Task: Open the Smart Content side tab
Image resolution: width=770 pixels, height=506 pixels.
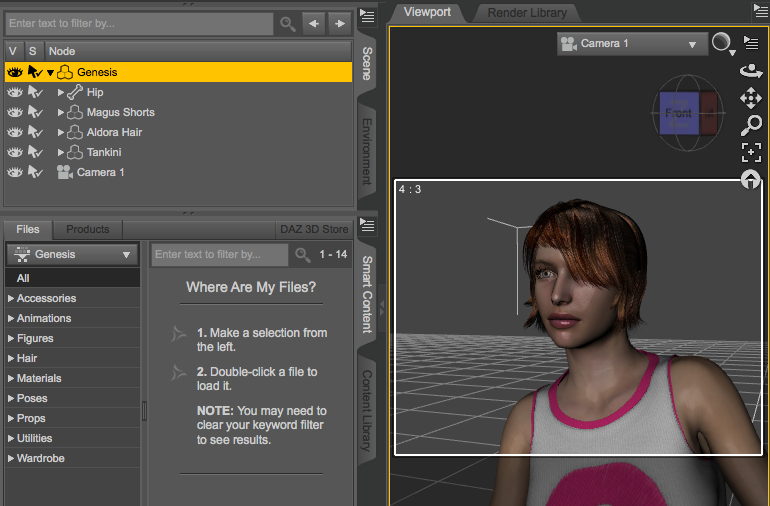Action: click(x=367, y=294)
